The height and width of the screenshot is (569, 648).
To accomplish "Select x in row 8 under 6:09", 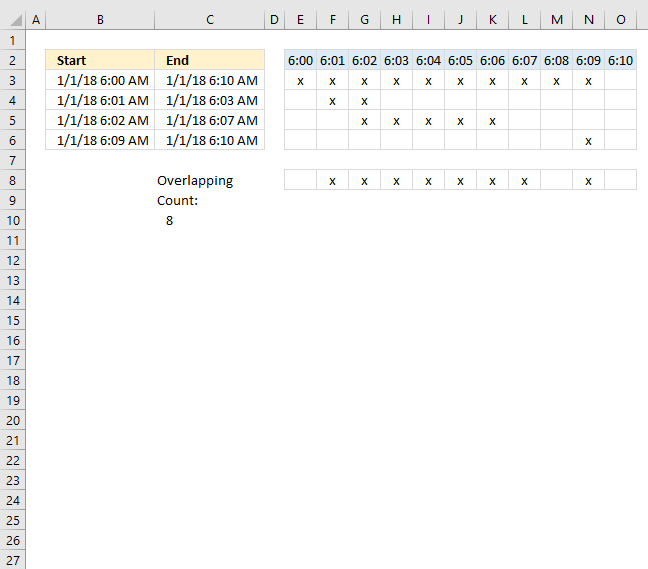I will (x=588, y=180).
